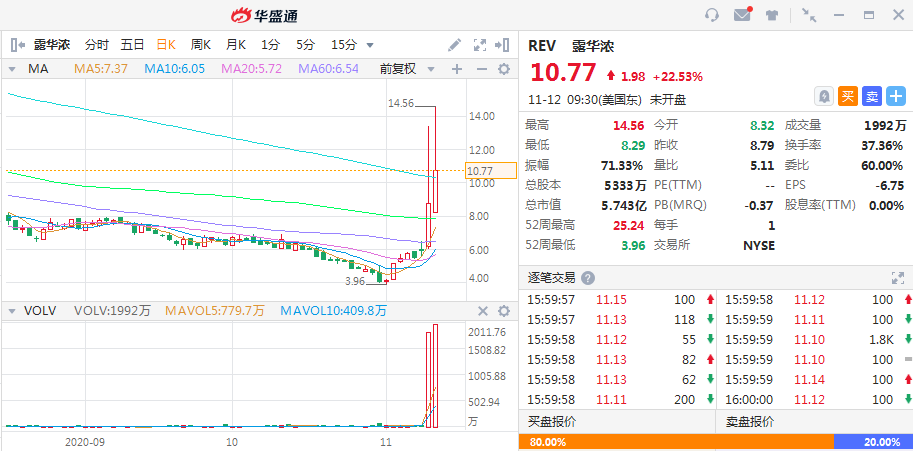Click the compact mode arrows icon
This screenshot has width=913, height=451.
click(x=809, y=15)
